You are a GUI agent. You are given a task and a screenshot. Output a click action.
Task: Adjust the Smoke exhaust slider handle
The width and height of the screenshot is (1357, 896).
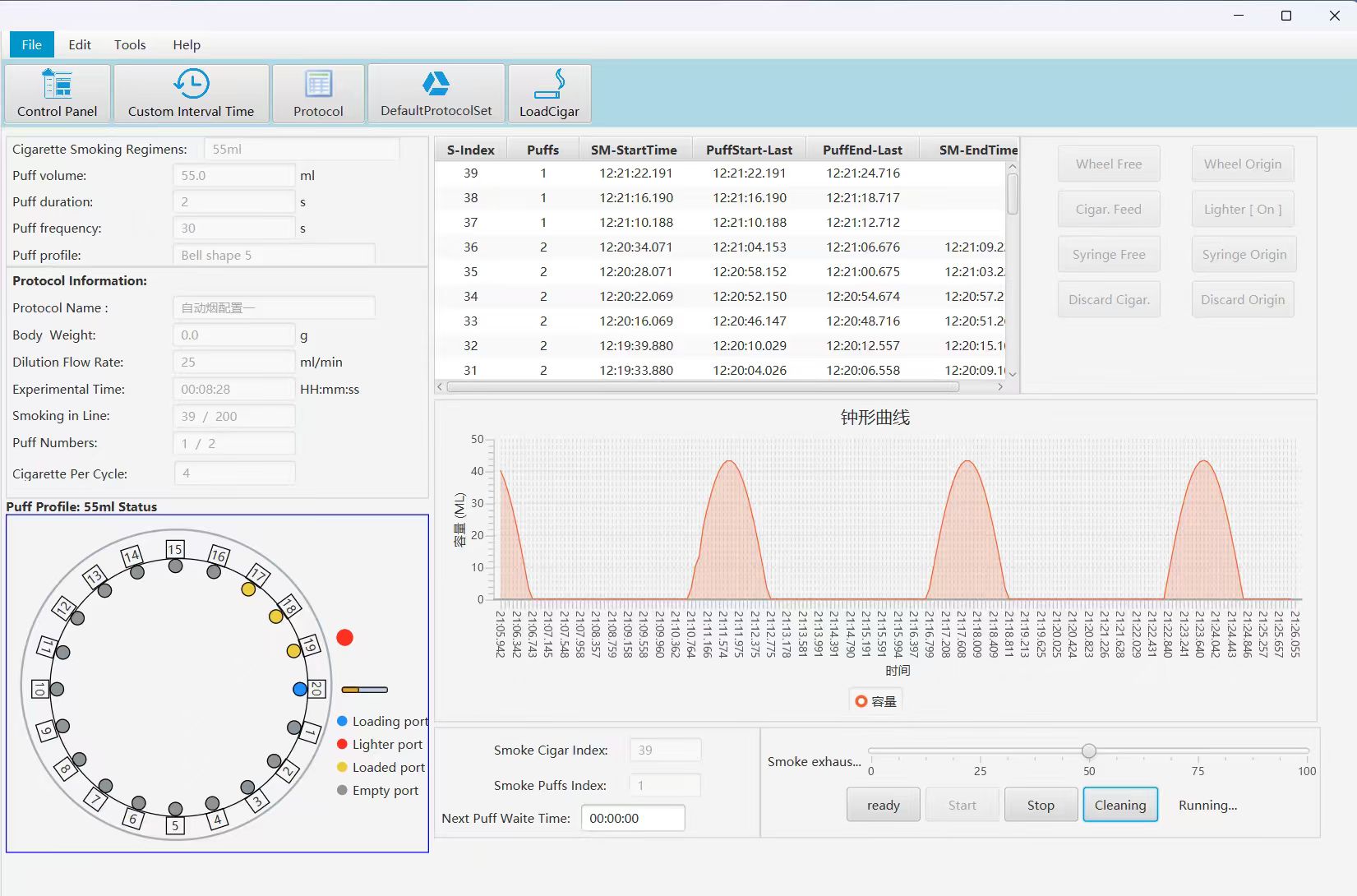click(x=1089, y=751)
